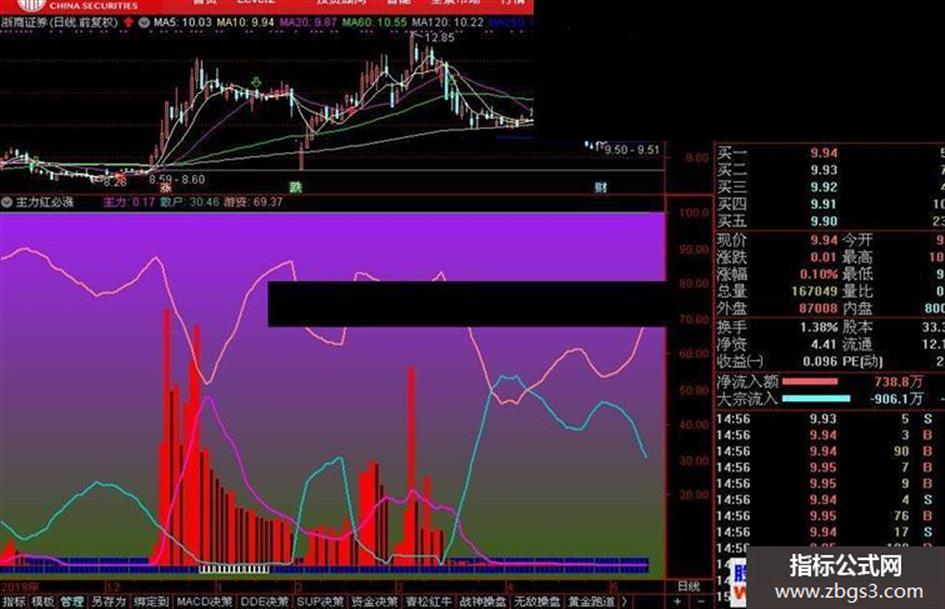
Task: Click the 换手 value 1.38%
Action: (x=819, y=327)
